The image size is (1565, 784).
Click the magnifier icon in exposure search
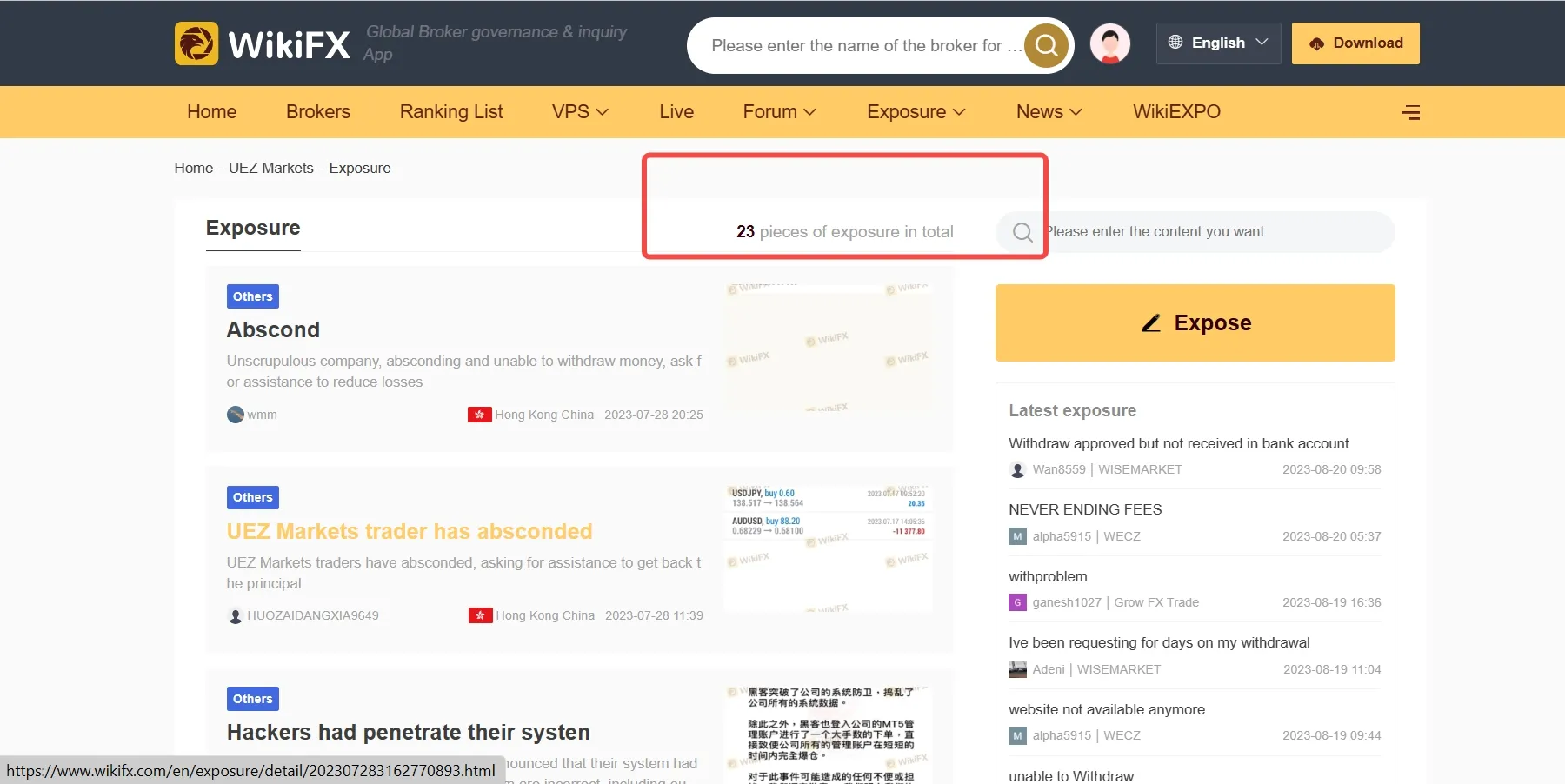pyautogui.click(x=1022, y=232)
